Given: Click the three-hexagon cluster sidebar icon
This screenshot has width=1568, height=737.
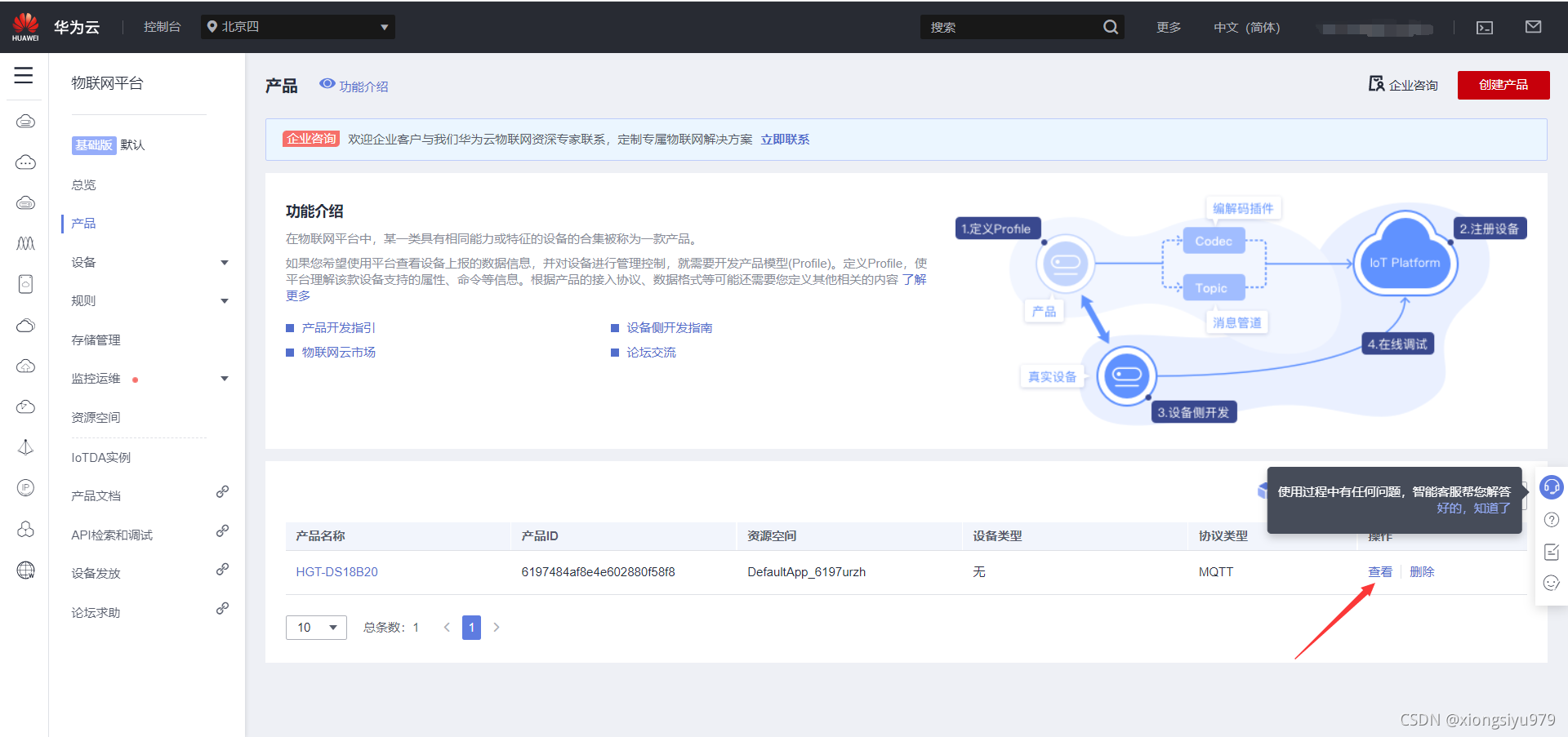Looking at the screenshot, I should (25, 529).
